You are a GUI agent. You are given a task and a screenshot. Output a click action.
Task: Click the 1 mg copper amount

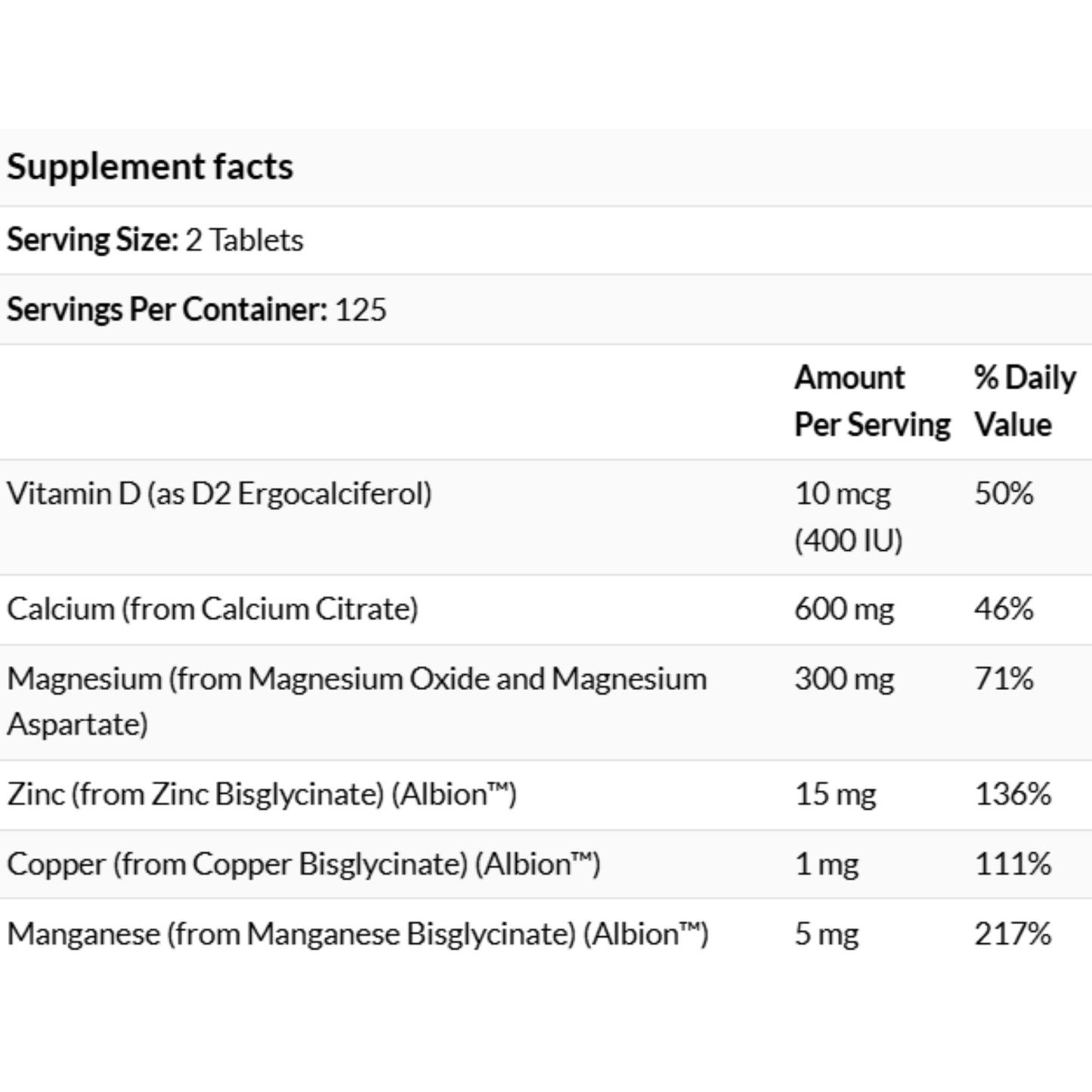[x=827, y=864]
